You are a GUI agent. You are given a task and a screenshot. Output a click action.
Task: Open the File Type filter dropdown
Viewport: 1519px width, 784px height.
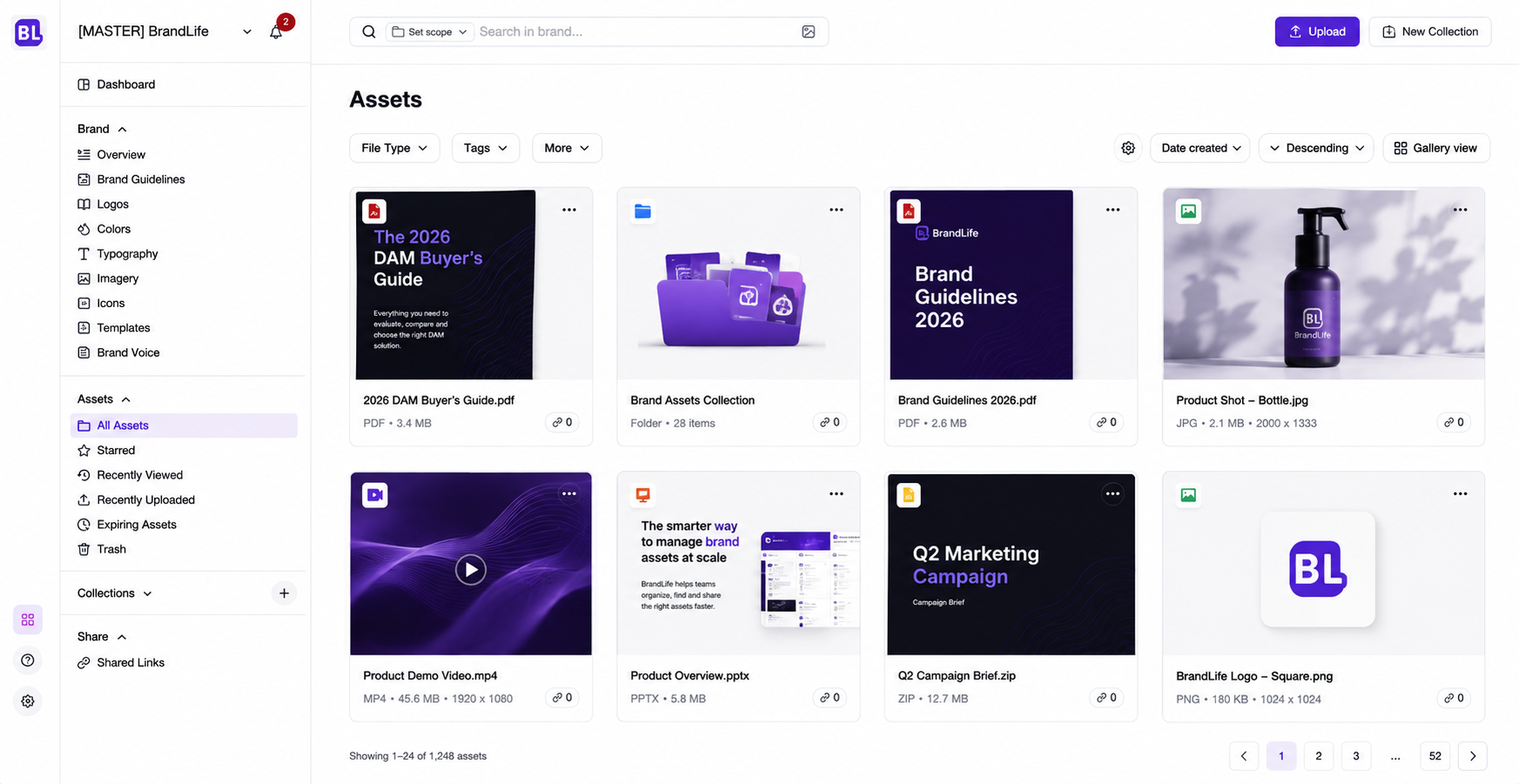pyautogui.click(x=394, y=148)
